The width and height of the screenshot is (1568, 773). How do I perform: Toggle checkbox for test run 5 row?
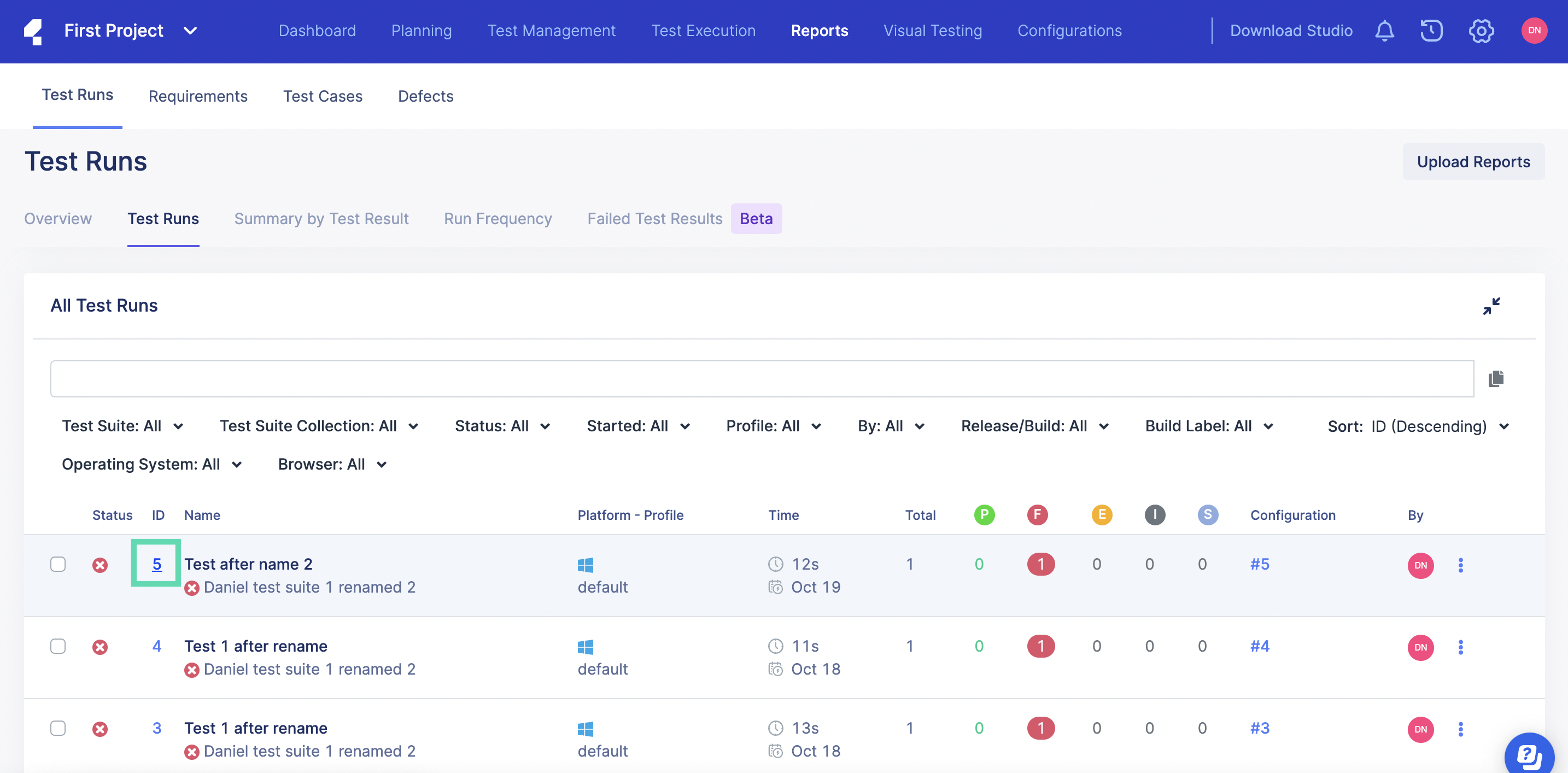[x=58, y=563]
